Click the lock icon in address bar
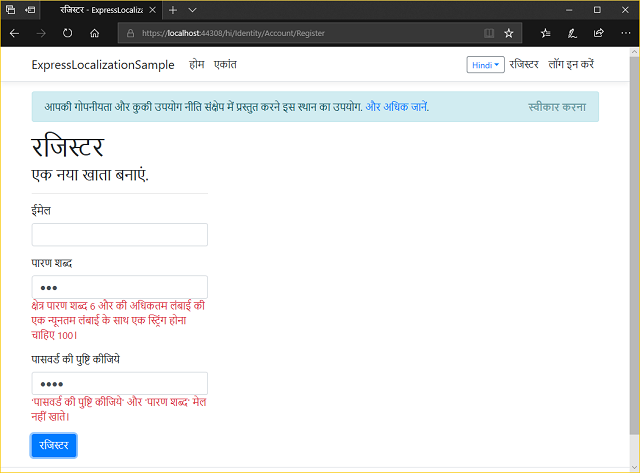 (x=130, y=33)
